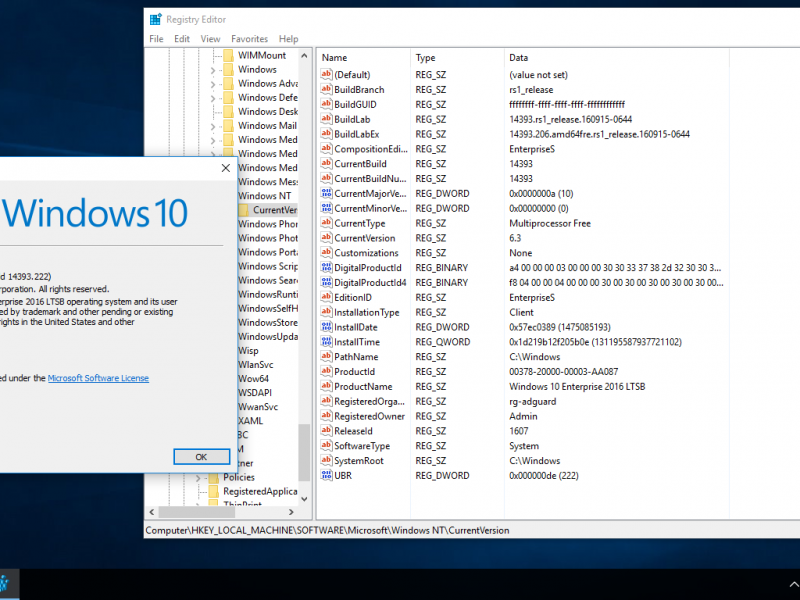Select the Customizations value name
The width and height of the screenshot is (800, 600).
coord(366,253)
